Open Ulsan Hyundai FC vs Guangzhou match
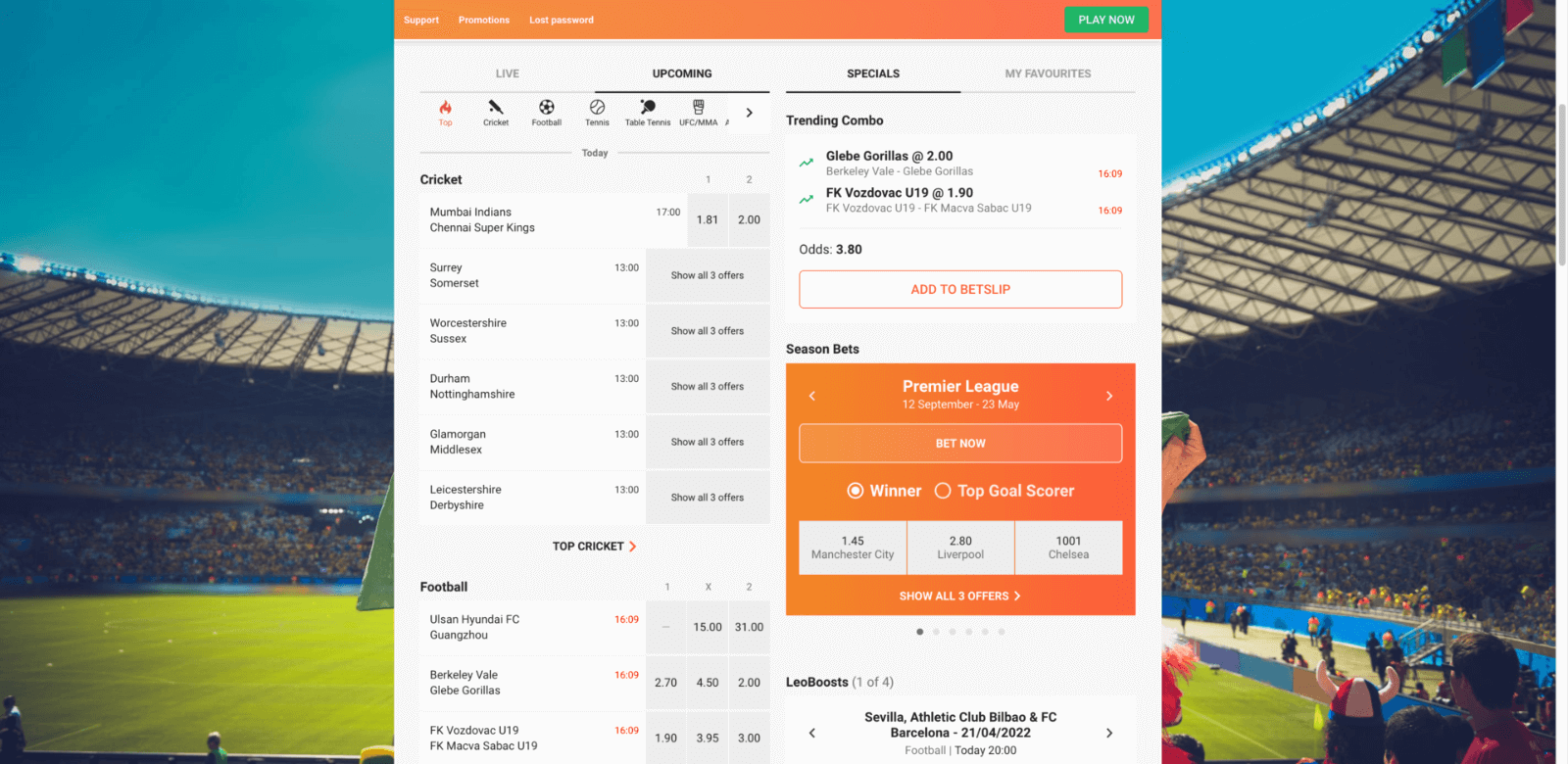This screenshot has height=764, width=1568. point(532,627)
